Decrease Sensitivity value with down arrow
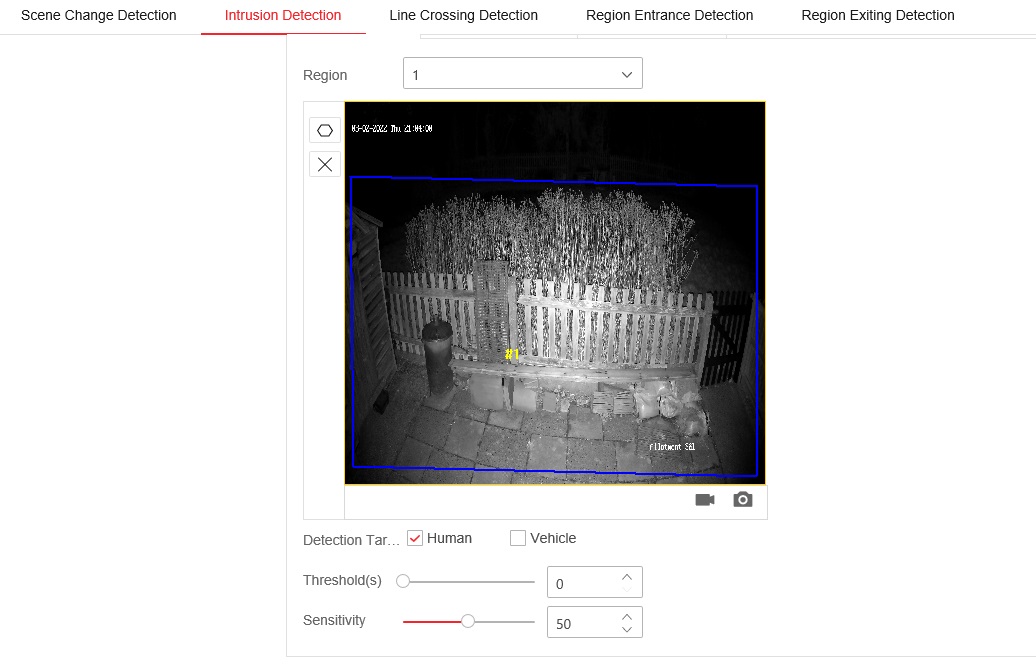The width and height of the screenshot is (1036, 671). 627,629
